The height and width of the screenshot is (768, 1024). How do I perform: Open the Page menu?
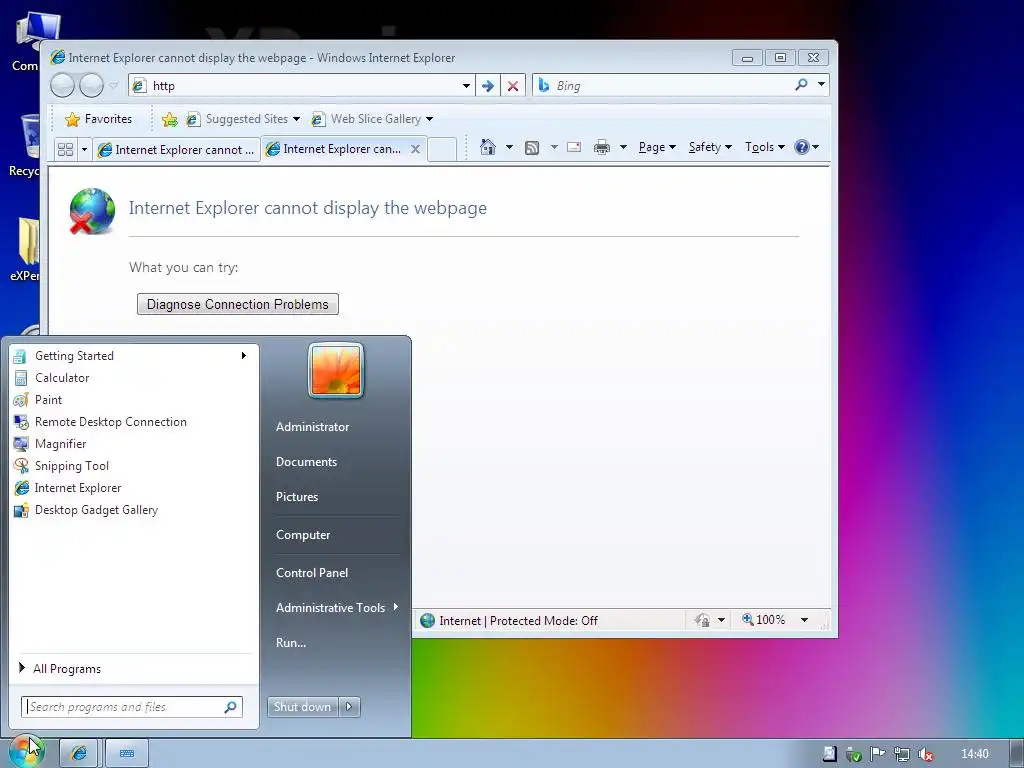point(657,147)
